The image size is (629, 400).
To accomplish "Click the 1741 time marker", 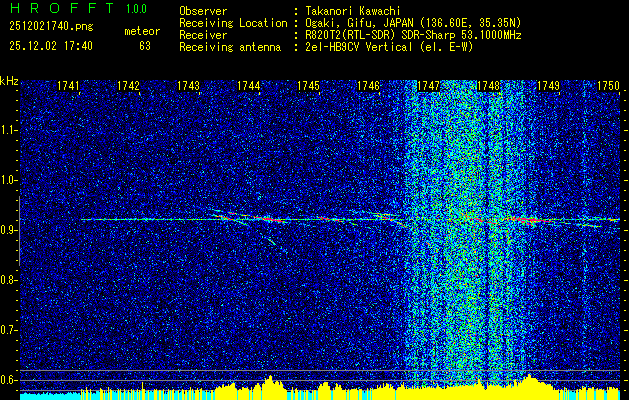I will click(69, 85).
